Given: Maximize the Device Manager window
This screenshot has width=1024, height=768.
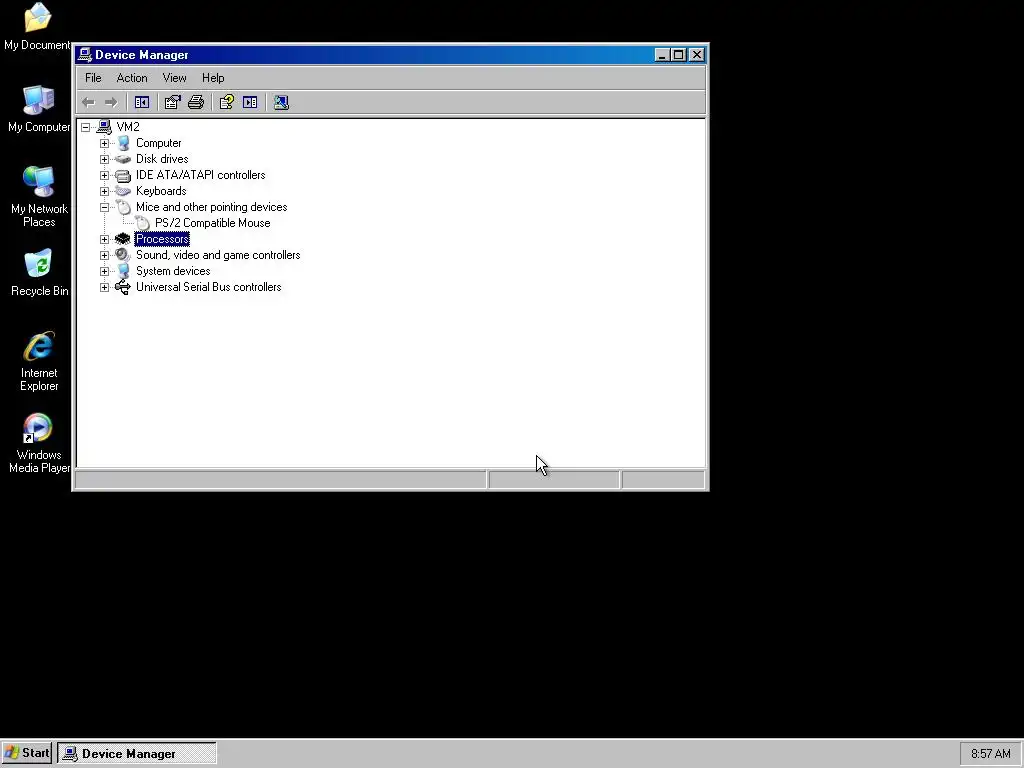Looking at the screenshot, I should click(x=679, y=55).
